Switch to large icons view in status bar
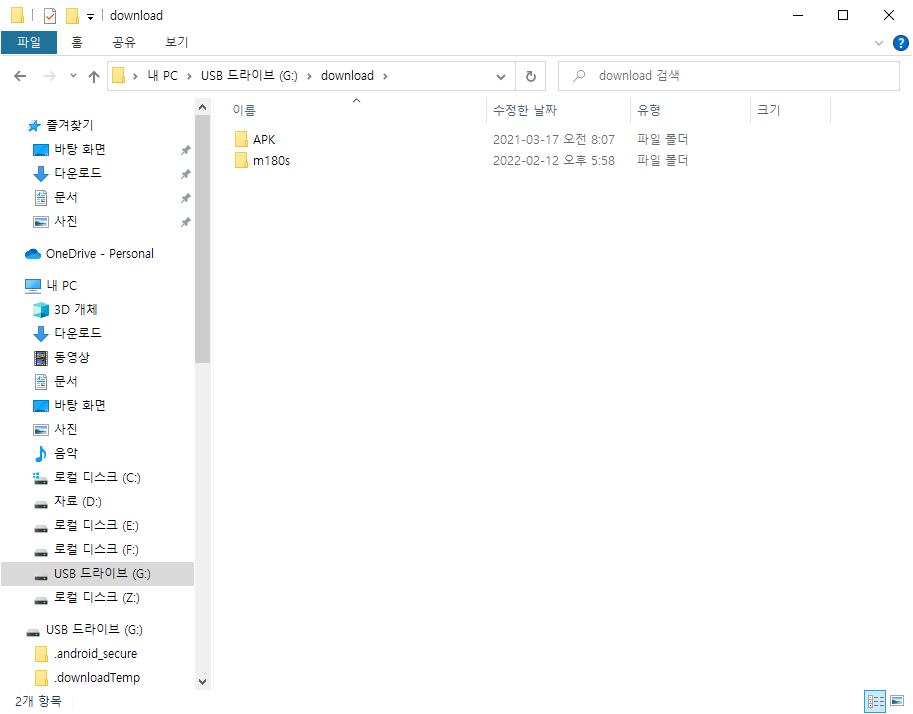Image resolution: width=913 pixels, height=714 pixels. point(897,702)
